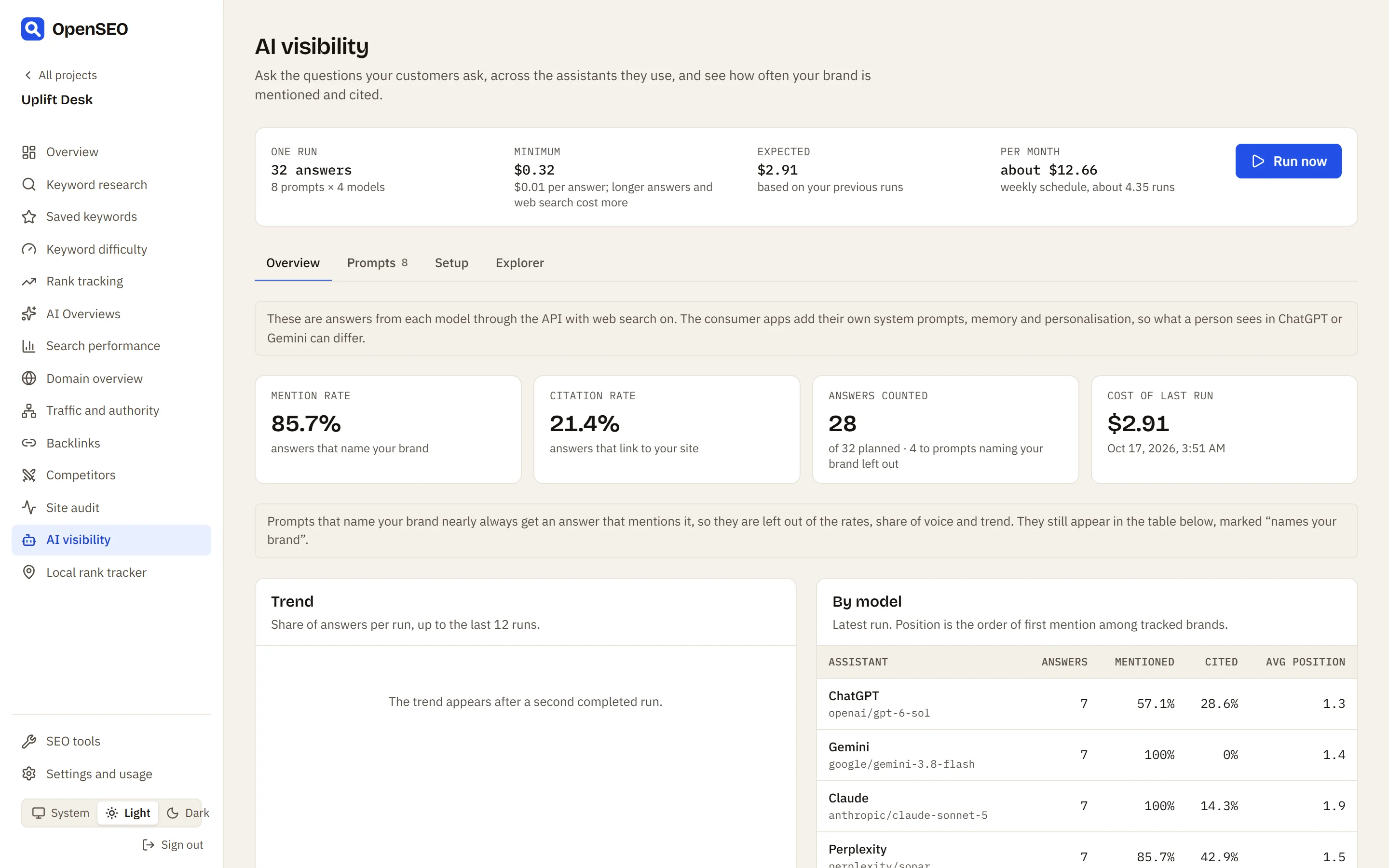Click the anthropic/claude-sonnet-5 model id
Viewport: 1389px width, 868px height.
click(908, 815)
